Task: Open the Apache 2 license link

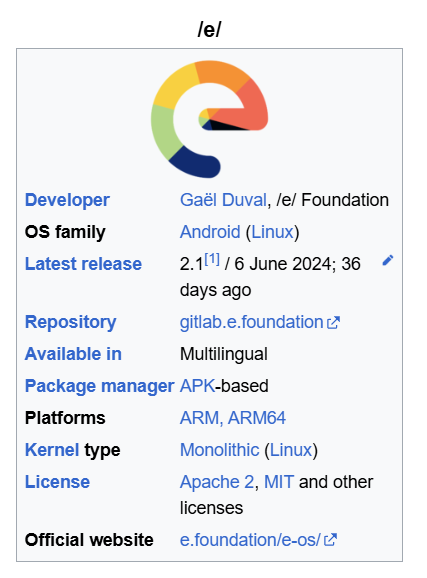Action: point(217,482)
